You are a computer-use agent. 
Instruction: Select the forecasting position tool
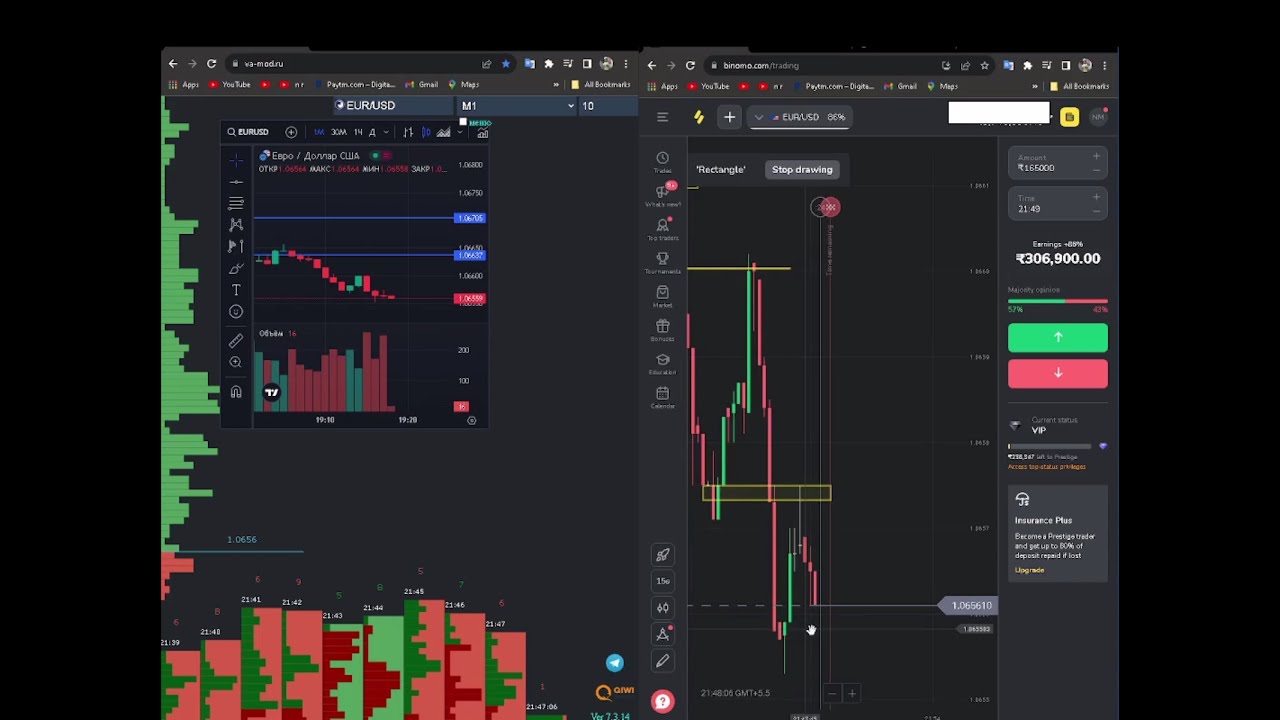[x=236, y=246]
